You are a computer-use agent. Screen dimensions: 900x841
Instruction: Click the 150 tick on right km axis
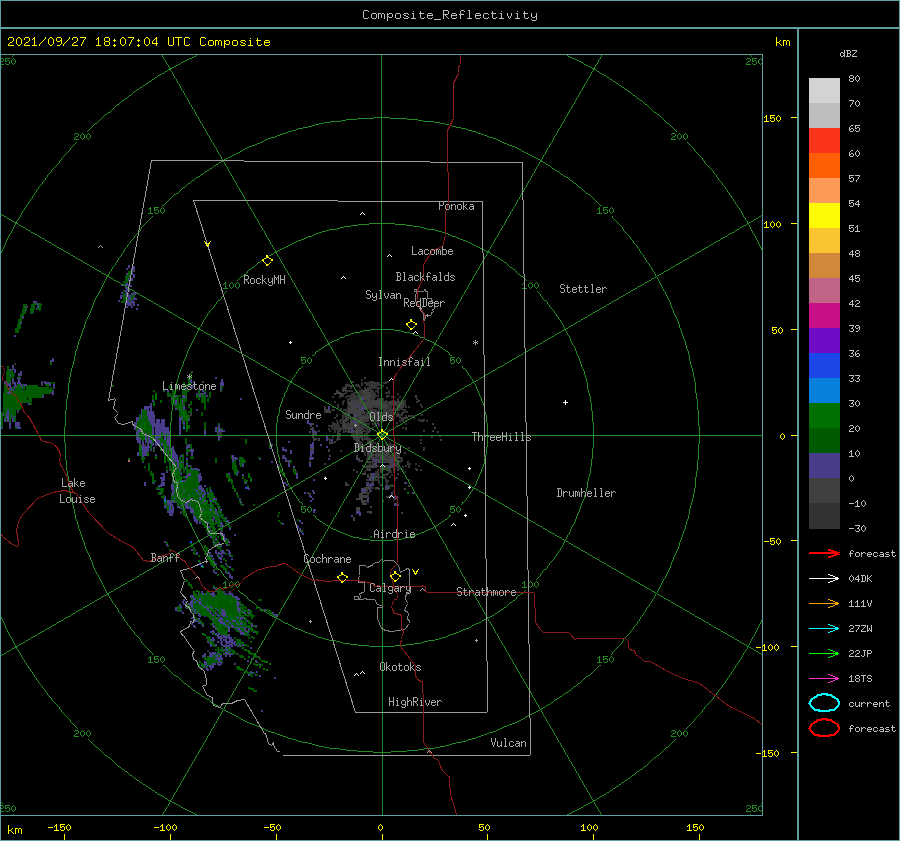[x=772, y=118]
